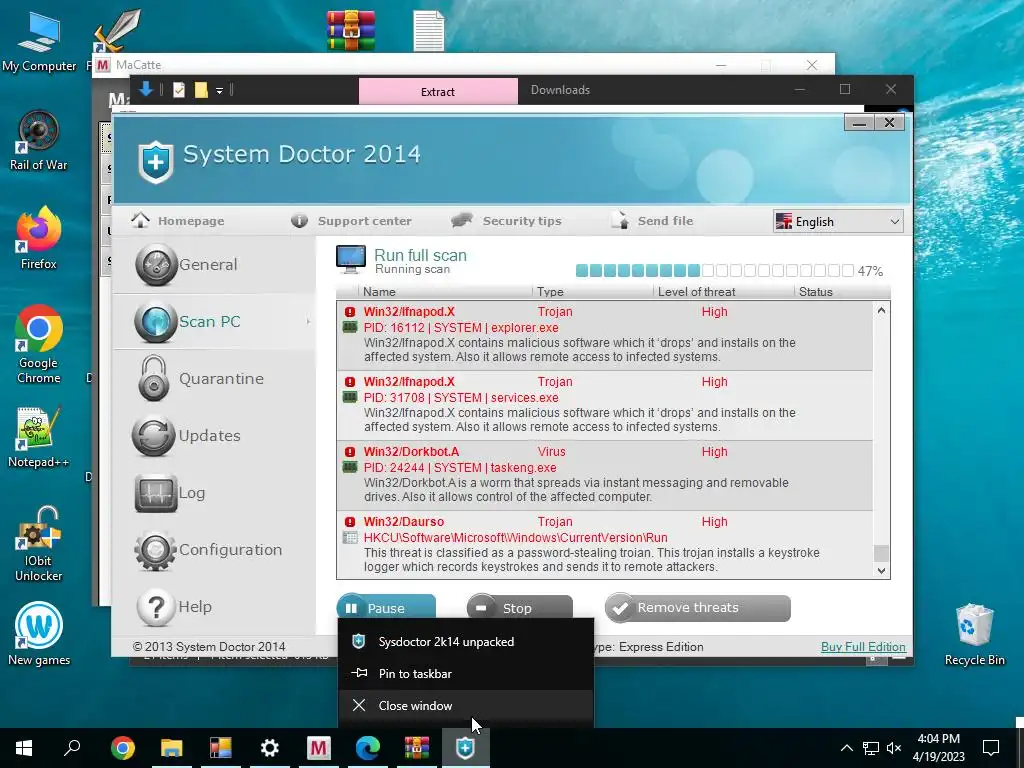The width and height of the screenshot is (1024, 768).
Task: Open the notification center icon
Action: tap(991, 748)
